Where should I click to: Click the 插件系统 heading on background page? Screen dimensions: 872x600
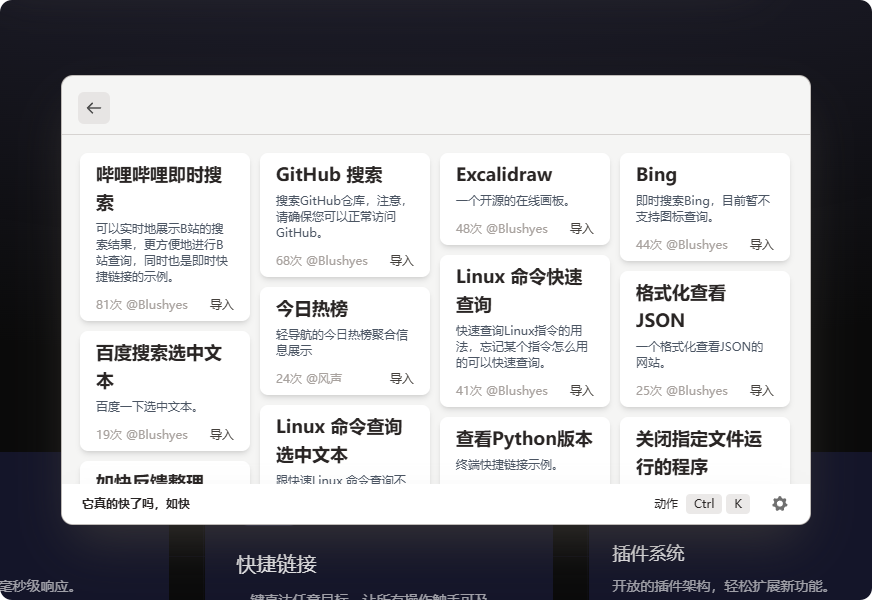(x=648, y=553)
